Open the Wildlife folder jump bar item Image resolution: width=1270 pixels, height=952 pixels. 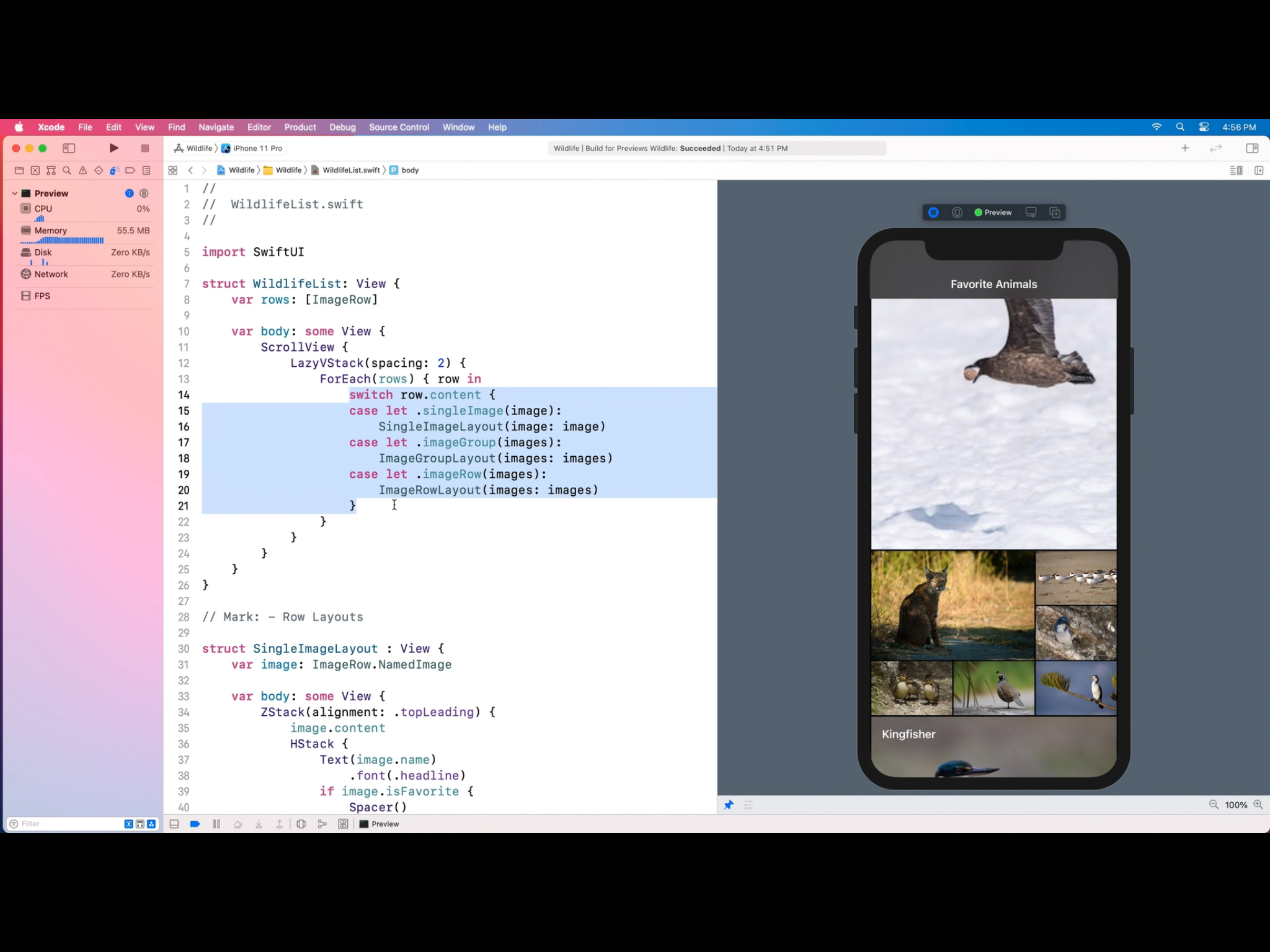283,170
